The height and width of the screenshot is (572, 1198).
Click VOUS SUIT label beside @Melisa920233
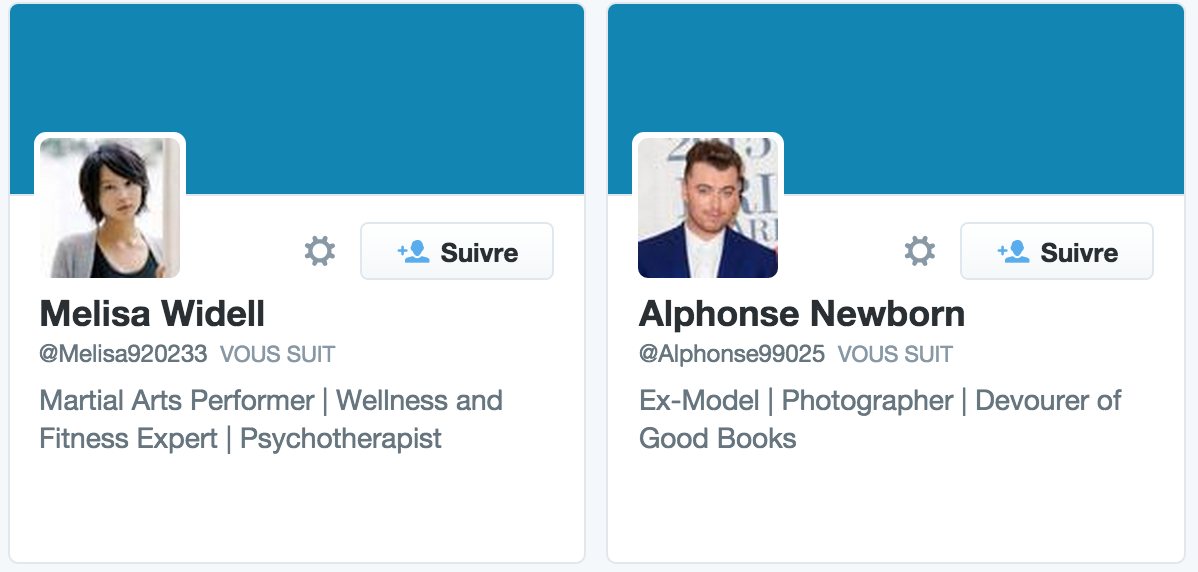277,354
